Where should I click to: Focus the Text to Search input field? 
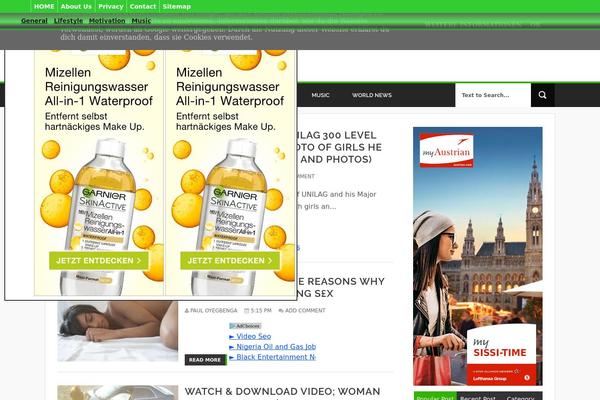pyautogui.click(x=493, y=95)
